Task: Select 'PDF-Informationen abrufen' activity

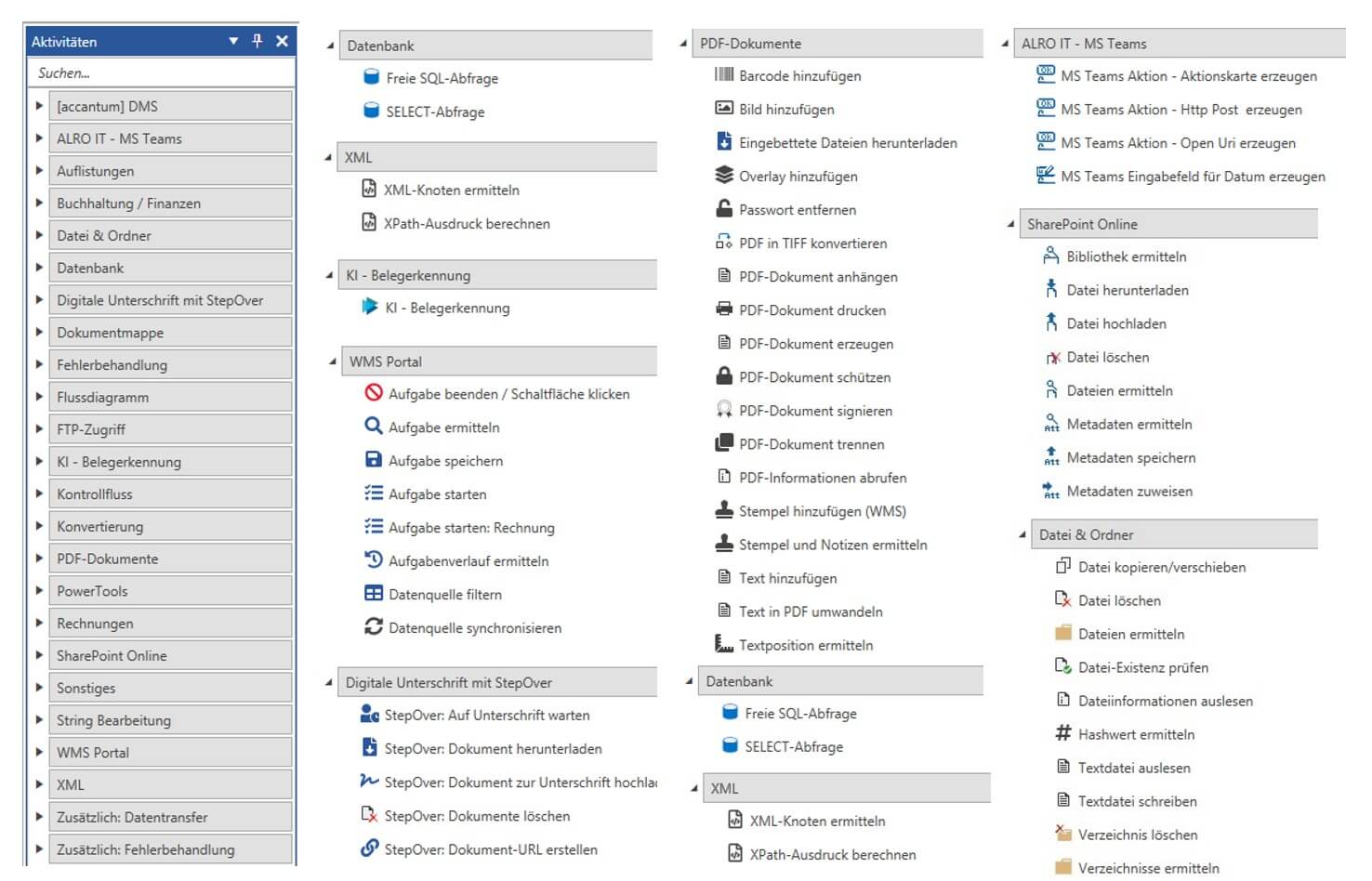Action: tap(823, 477)
